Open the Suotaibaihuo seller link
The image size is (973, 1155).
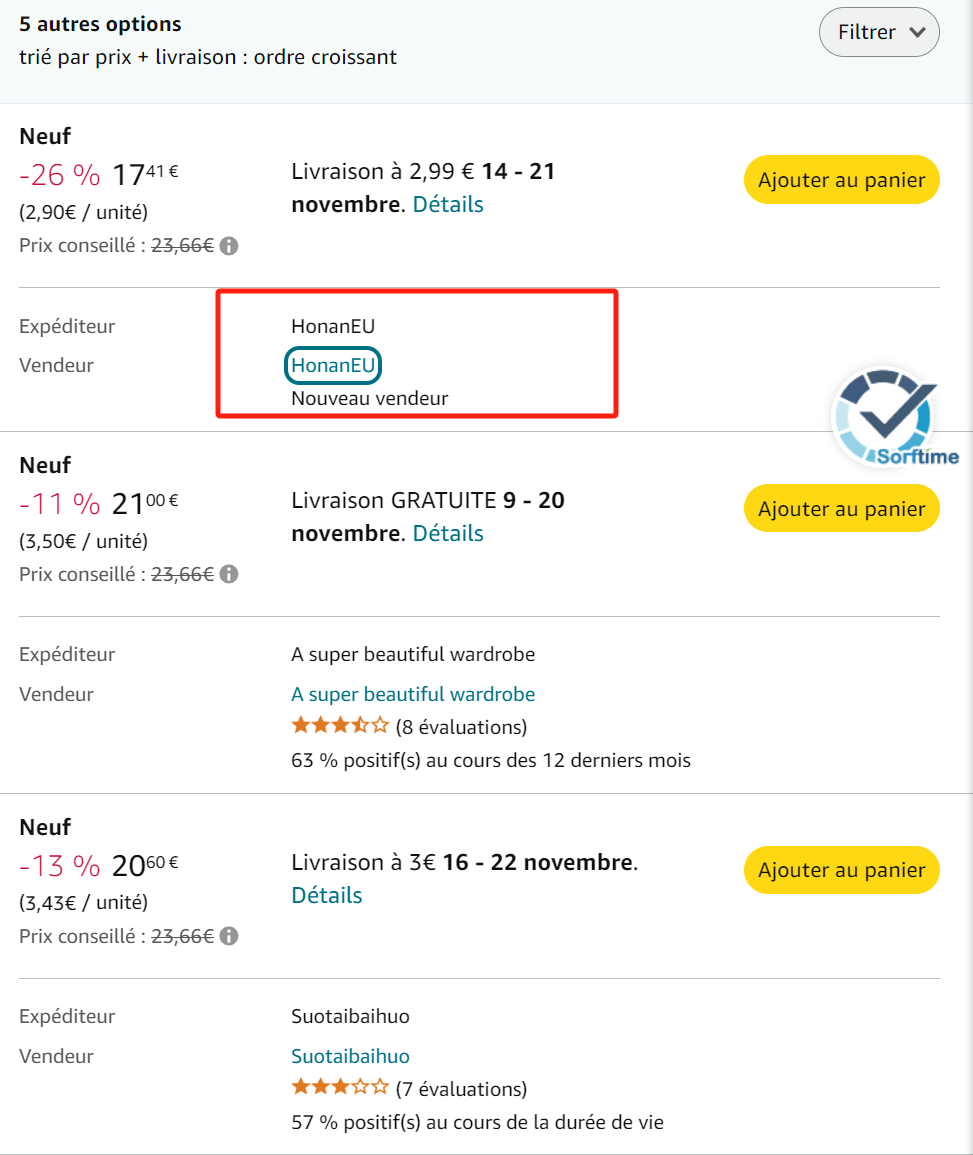coord(350,1056)
